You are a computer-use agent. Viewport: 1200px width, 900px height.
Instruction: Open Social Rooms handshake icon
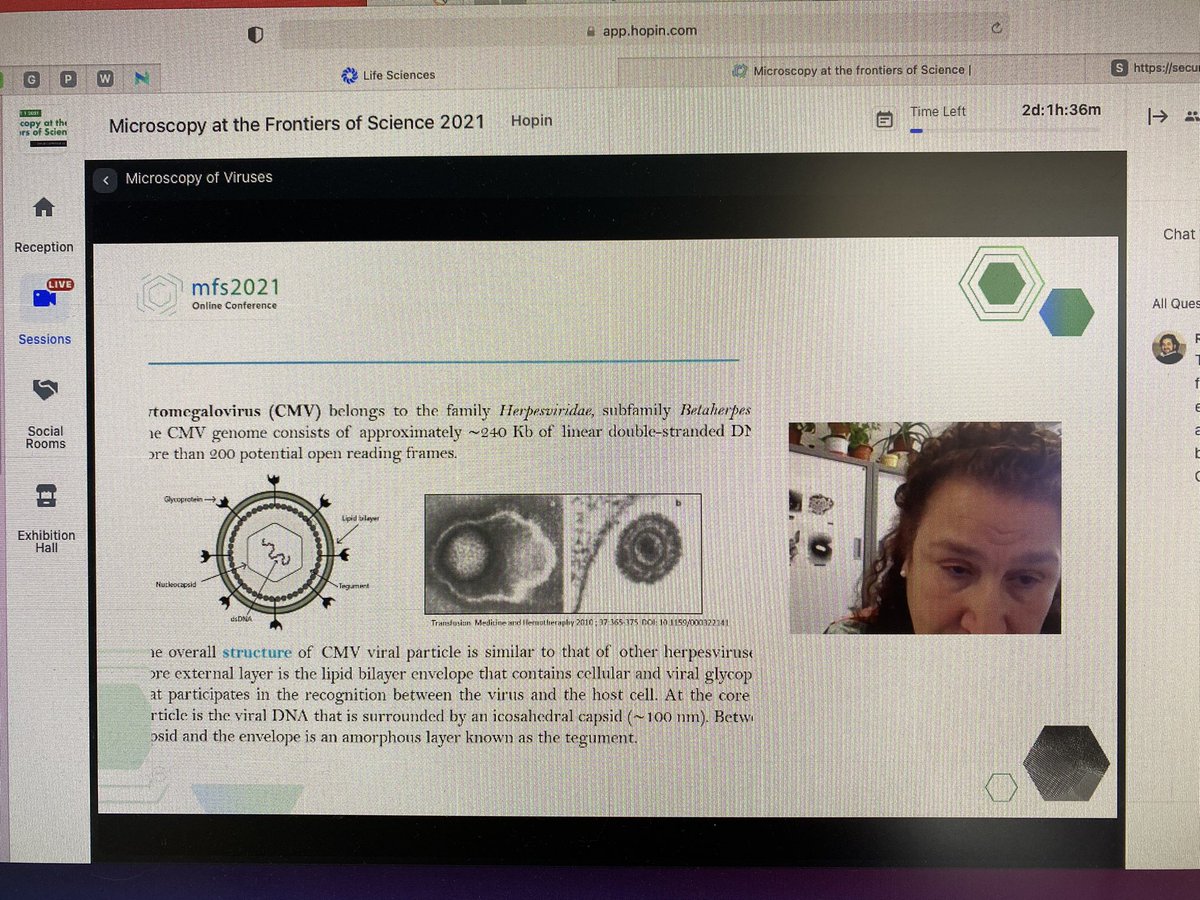click(x=45, y=390)
